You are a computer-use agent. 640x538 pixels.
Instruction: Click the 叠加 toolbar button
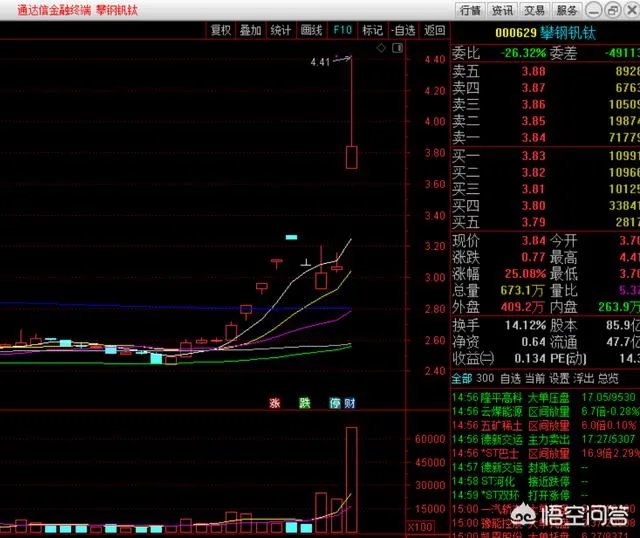[x=251, y=30]
